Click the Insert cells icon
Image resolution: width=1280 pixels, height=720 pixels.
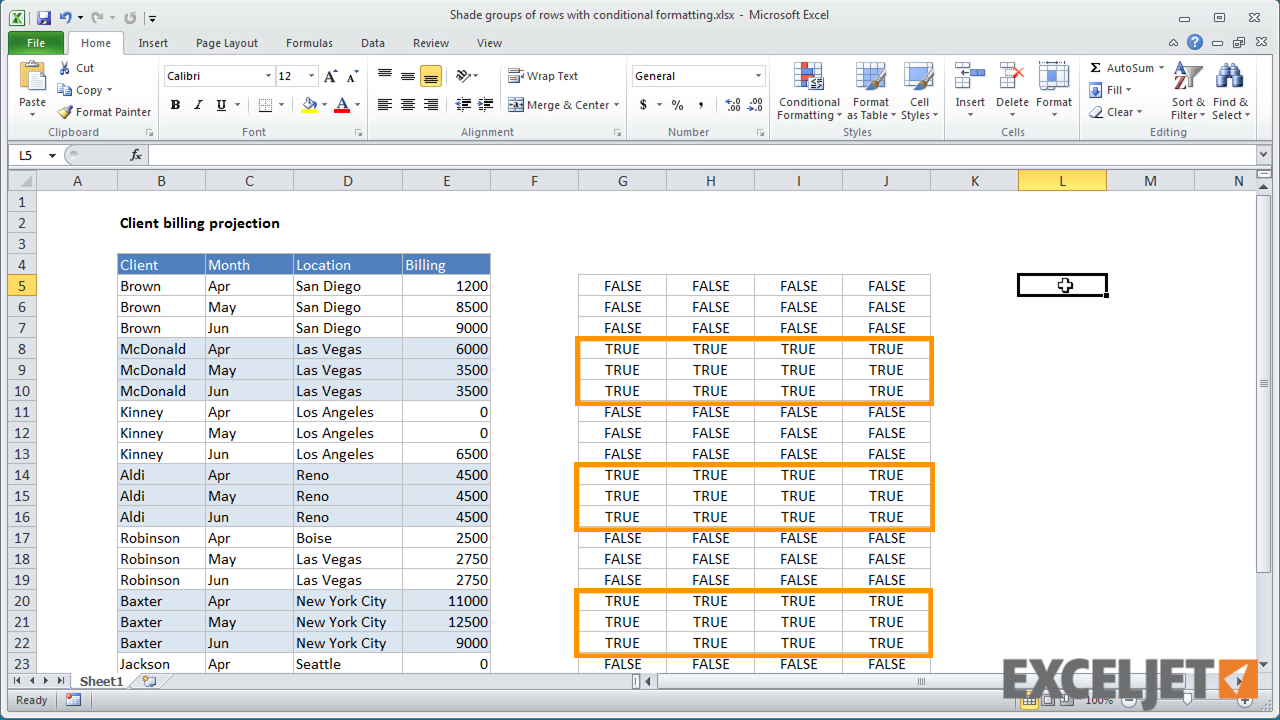click(970, 77)
